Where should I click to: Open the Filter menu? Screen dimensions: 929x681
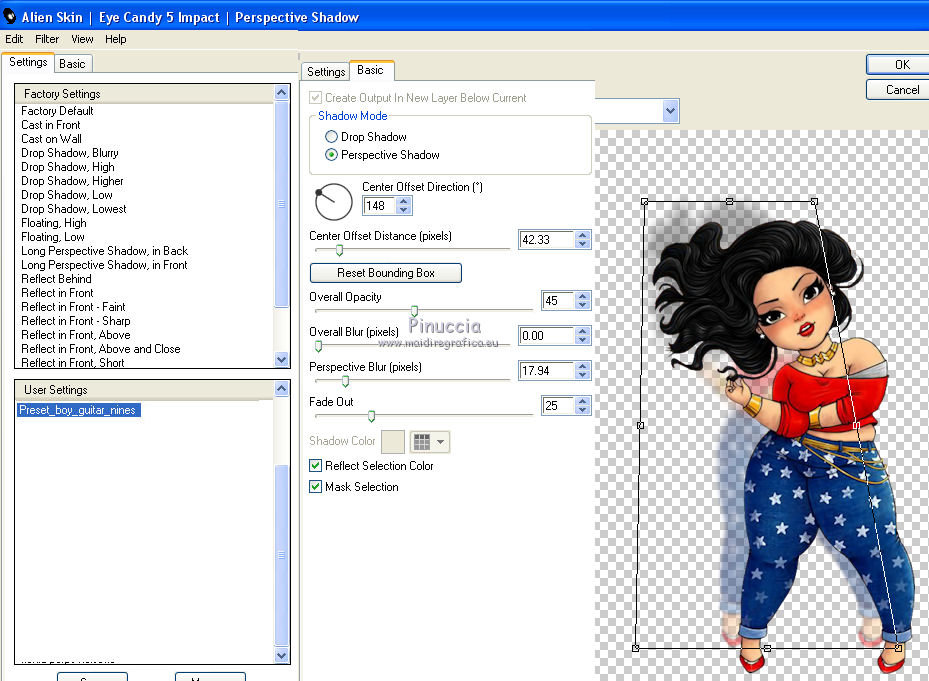[47, 39]
